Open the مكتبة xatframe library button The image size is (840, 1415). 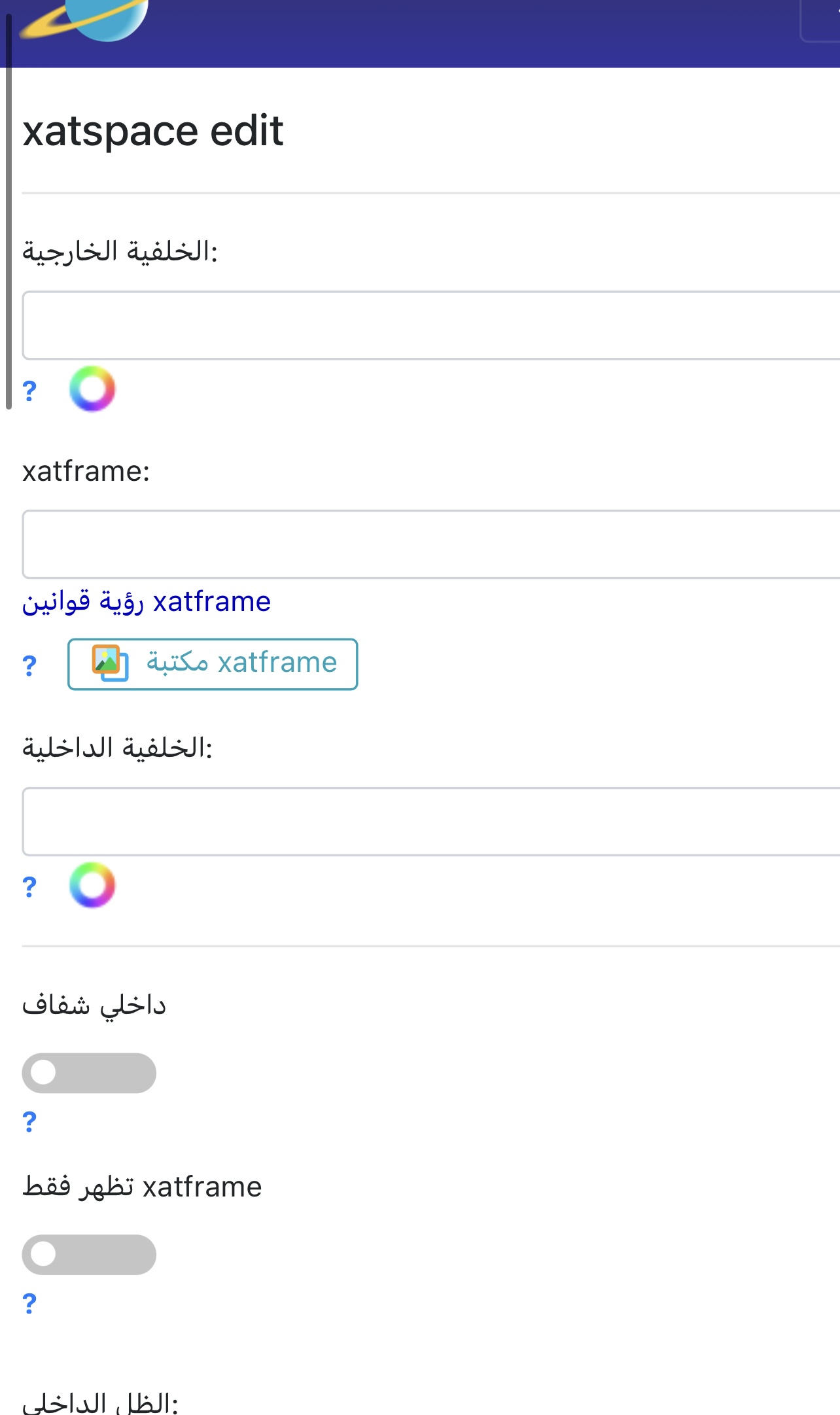click(213, 664)
